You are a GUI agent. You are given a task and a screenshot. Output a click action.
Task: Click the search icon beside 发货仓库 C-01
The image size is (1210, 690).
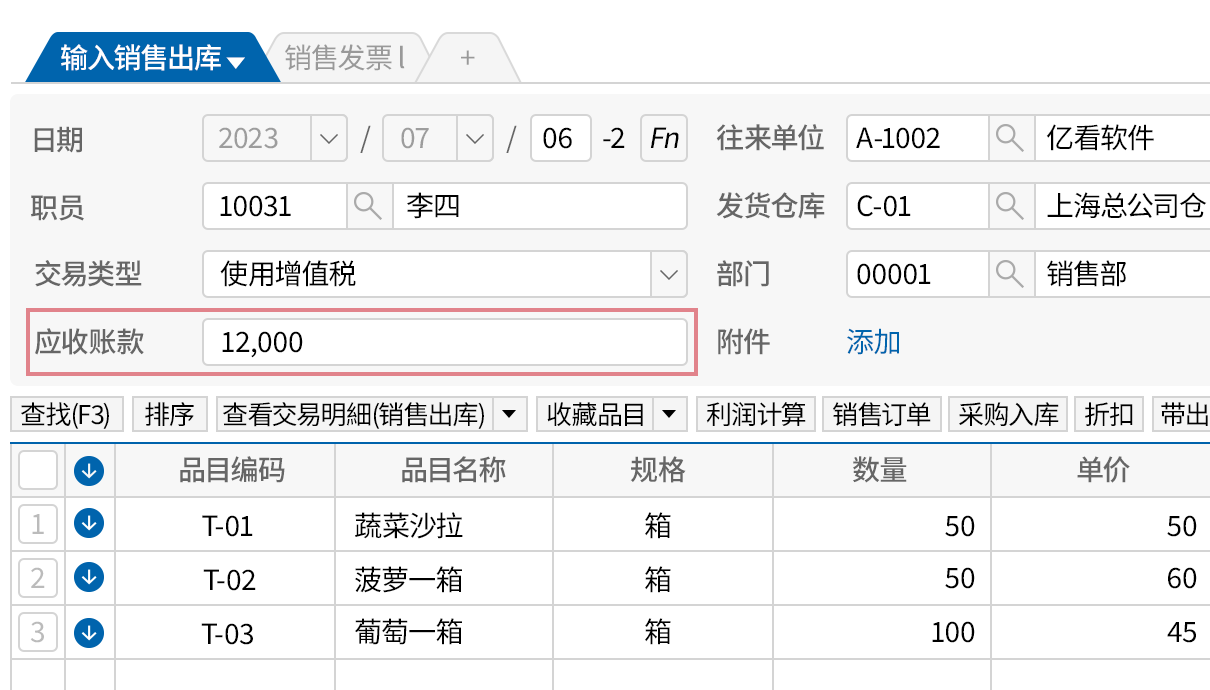click(x=1010, y=206)
